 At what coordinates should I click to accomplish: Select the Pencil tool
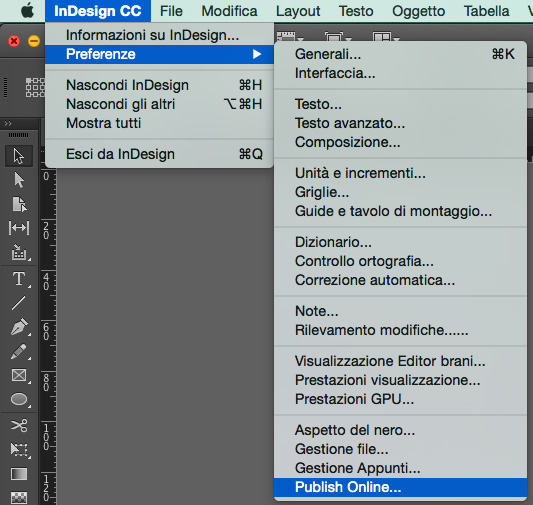(x=19, y=351)
